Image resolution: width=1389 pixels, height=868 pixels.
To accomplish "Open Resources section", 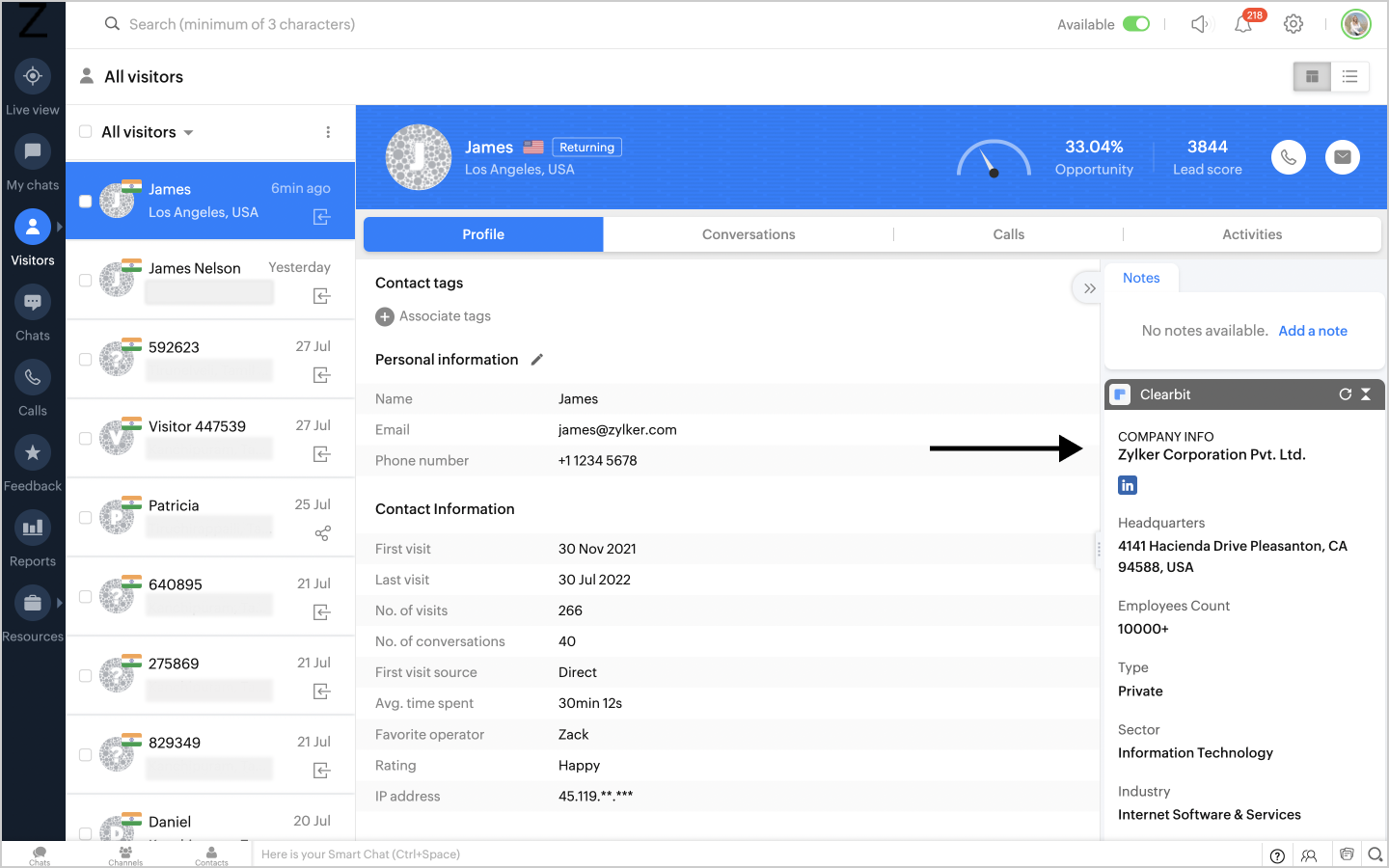I will 33,613.
